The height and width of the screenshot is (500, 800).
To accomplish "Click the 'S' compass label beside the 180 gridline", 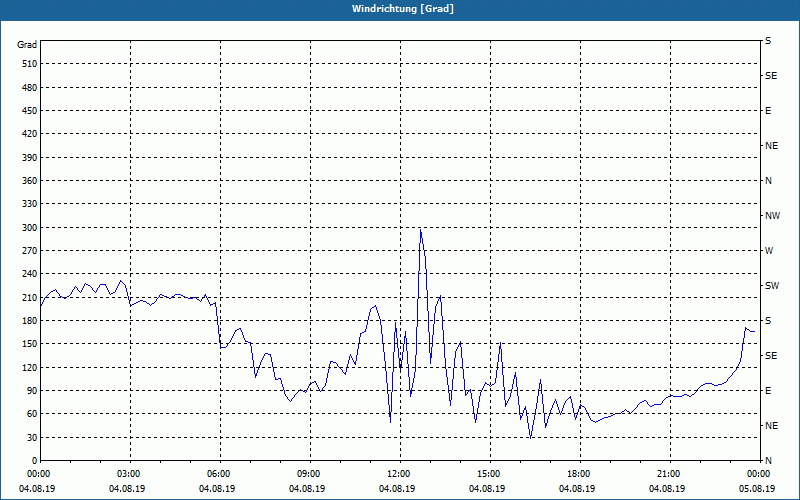I will (x=768, y=321).
